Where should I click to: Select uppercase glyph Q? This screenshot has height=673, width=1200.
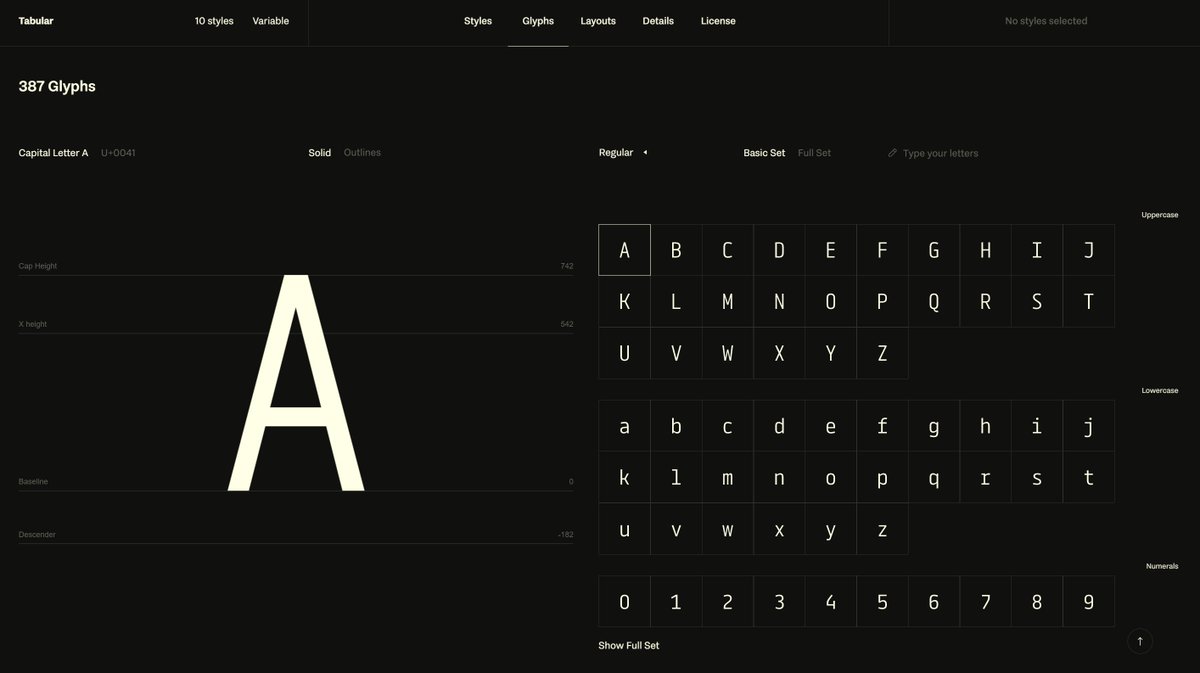pos(934,301)
